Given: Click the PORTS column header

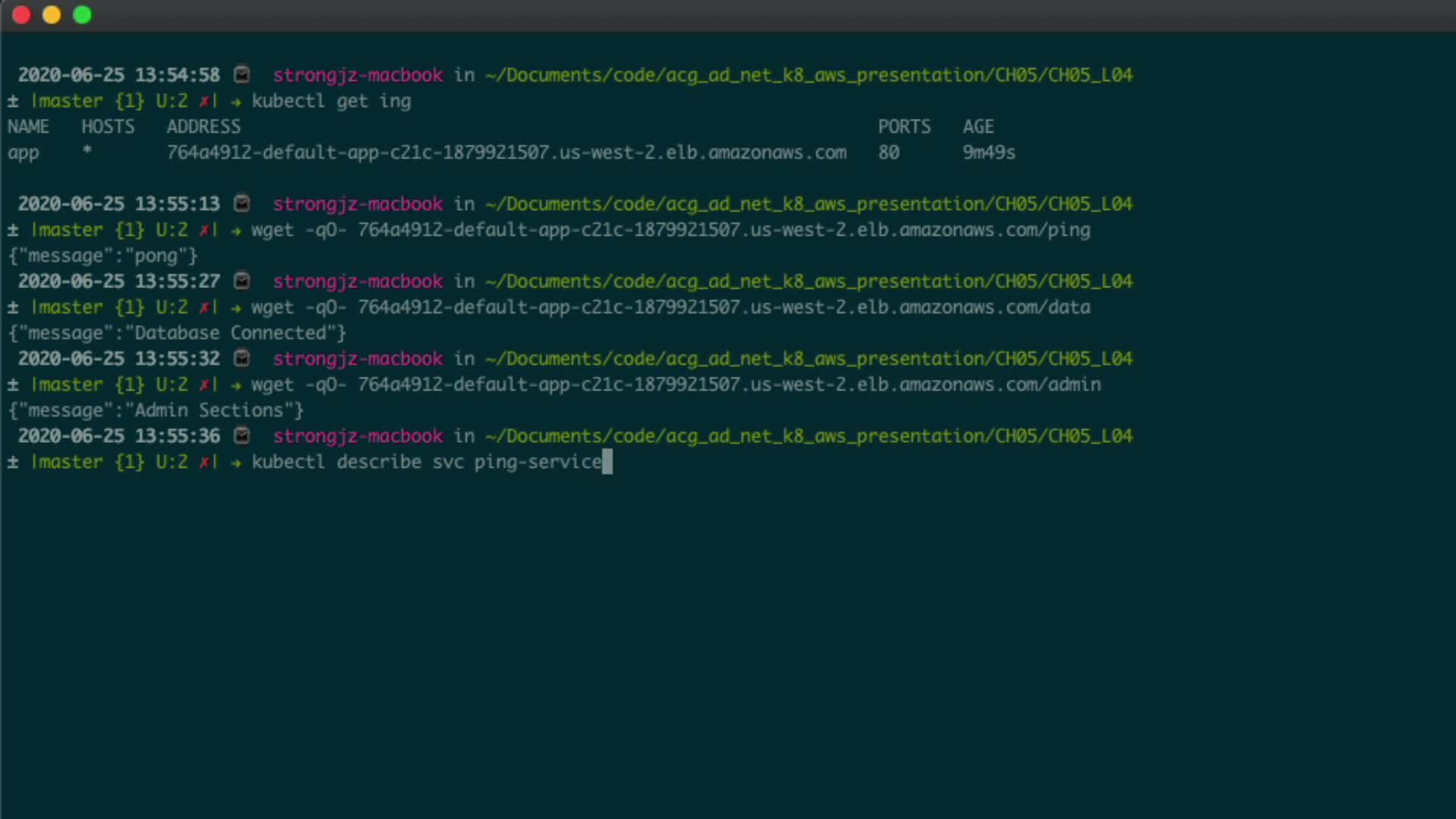Looking at the screenshot, I should point(904,127).
